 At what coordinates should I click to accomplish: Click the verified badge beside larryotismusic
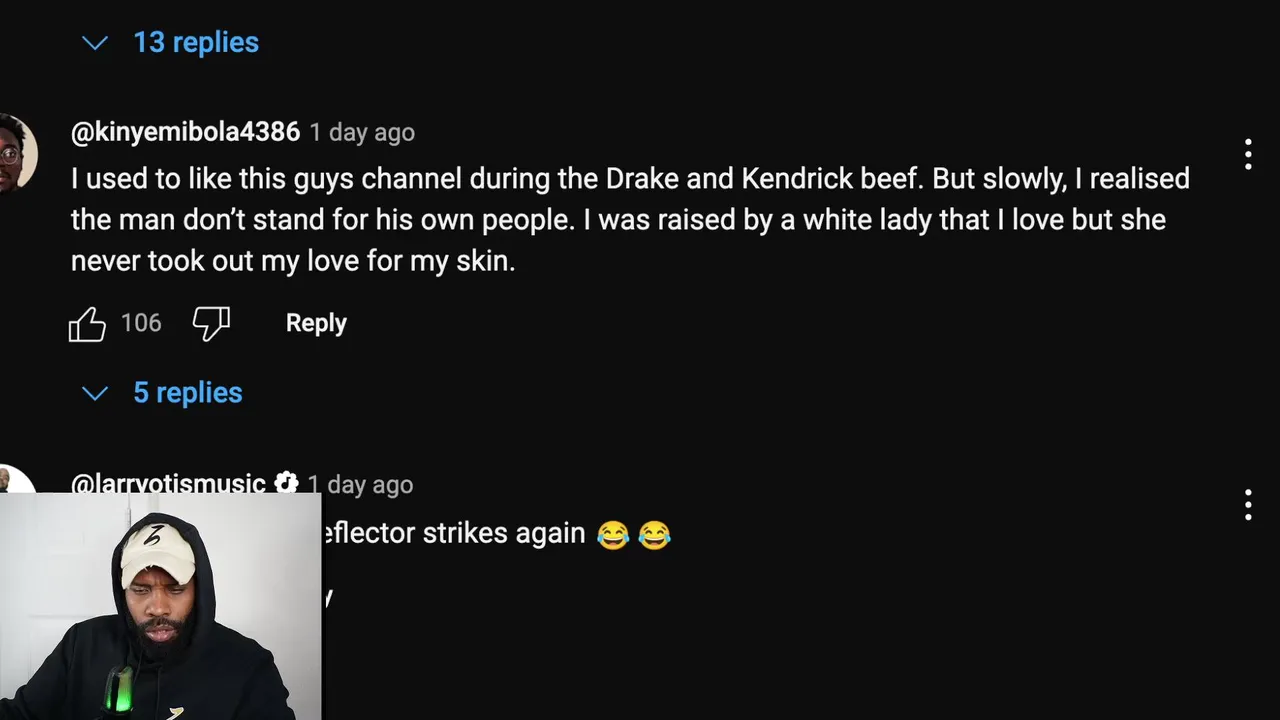(286, 483)
